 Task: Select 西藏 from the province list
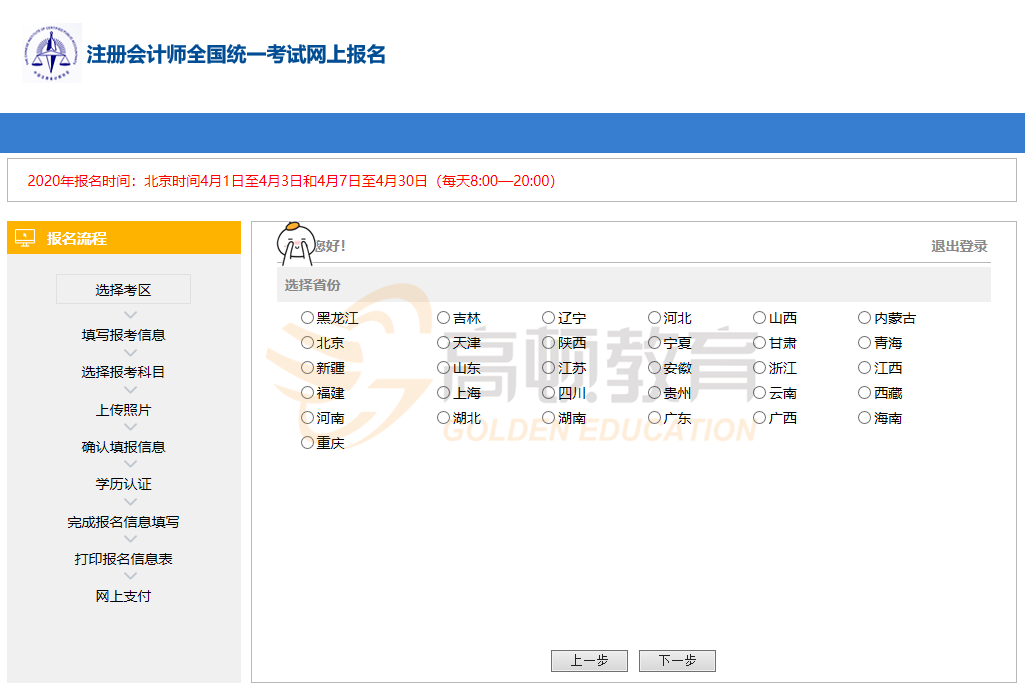coord(865,393)
